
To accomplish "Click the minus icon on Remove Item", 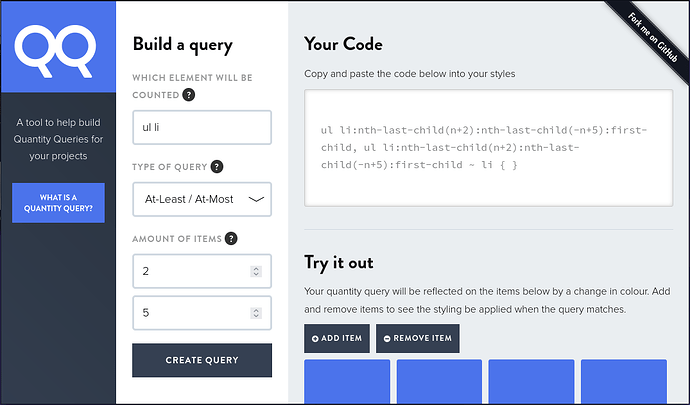I will [387, 339].
